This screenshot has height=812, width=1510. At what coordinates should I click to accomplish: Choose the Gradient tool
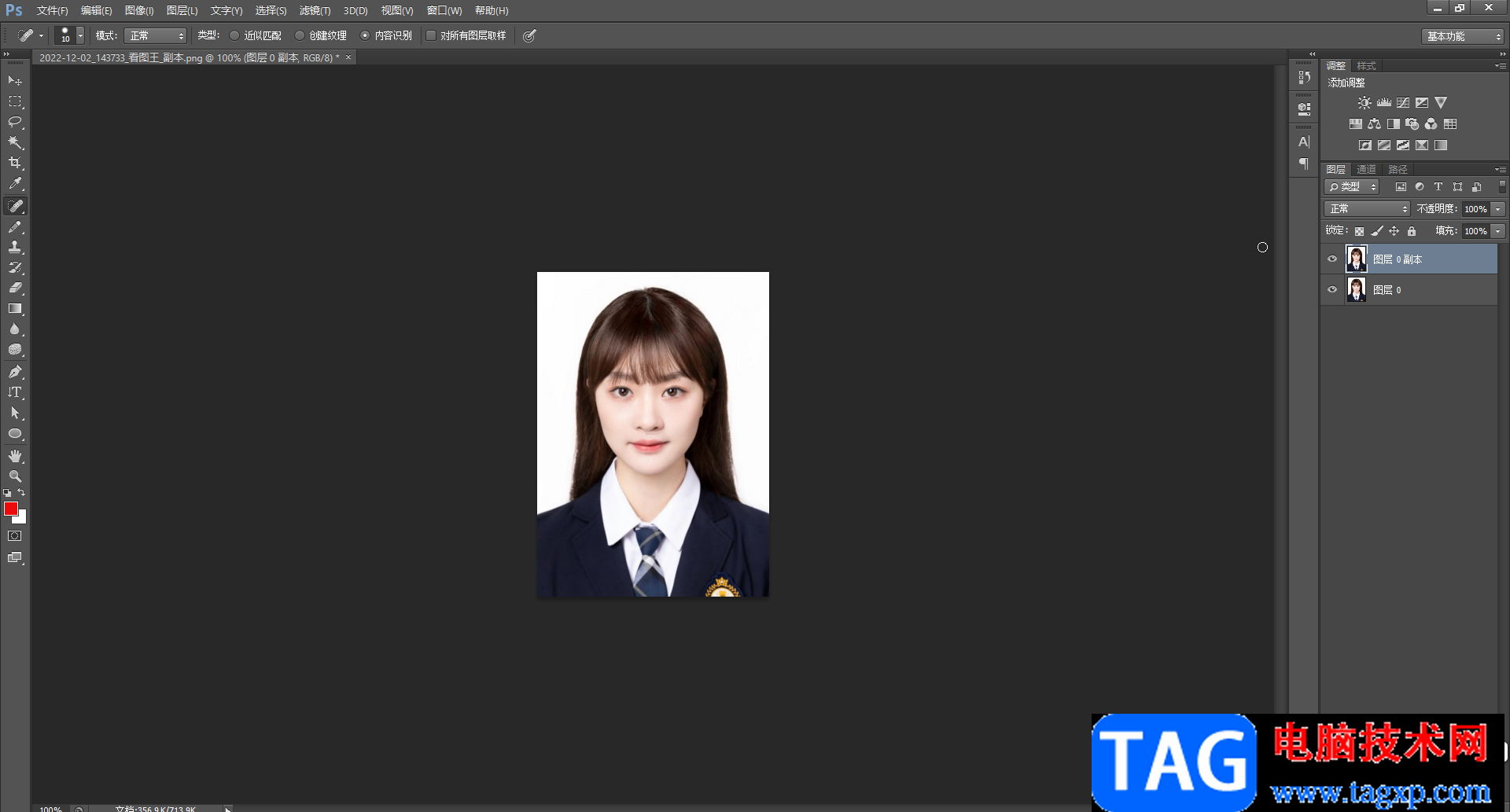click(x=15, y=309)
